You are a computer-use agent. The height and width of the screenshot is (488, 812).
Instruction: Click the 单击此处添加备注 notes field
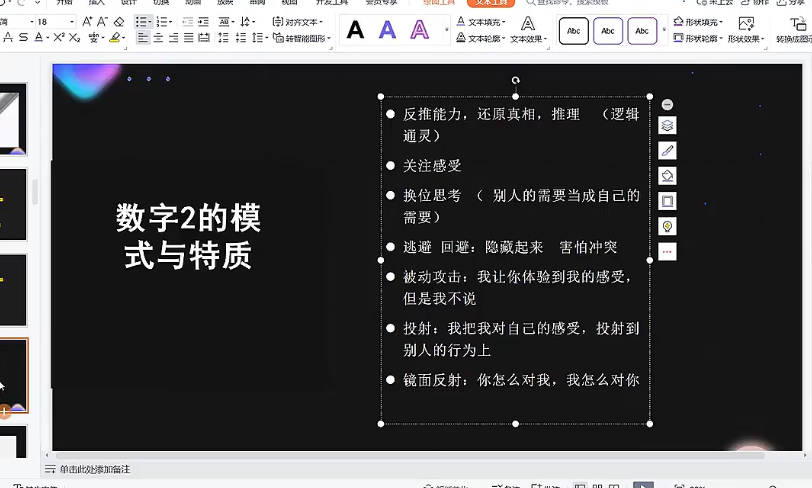coord(94,469)
